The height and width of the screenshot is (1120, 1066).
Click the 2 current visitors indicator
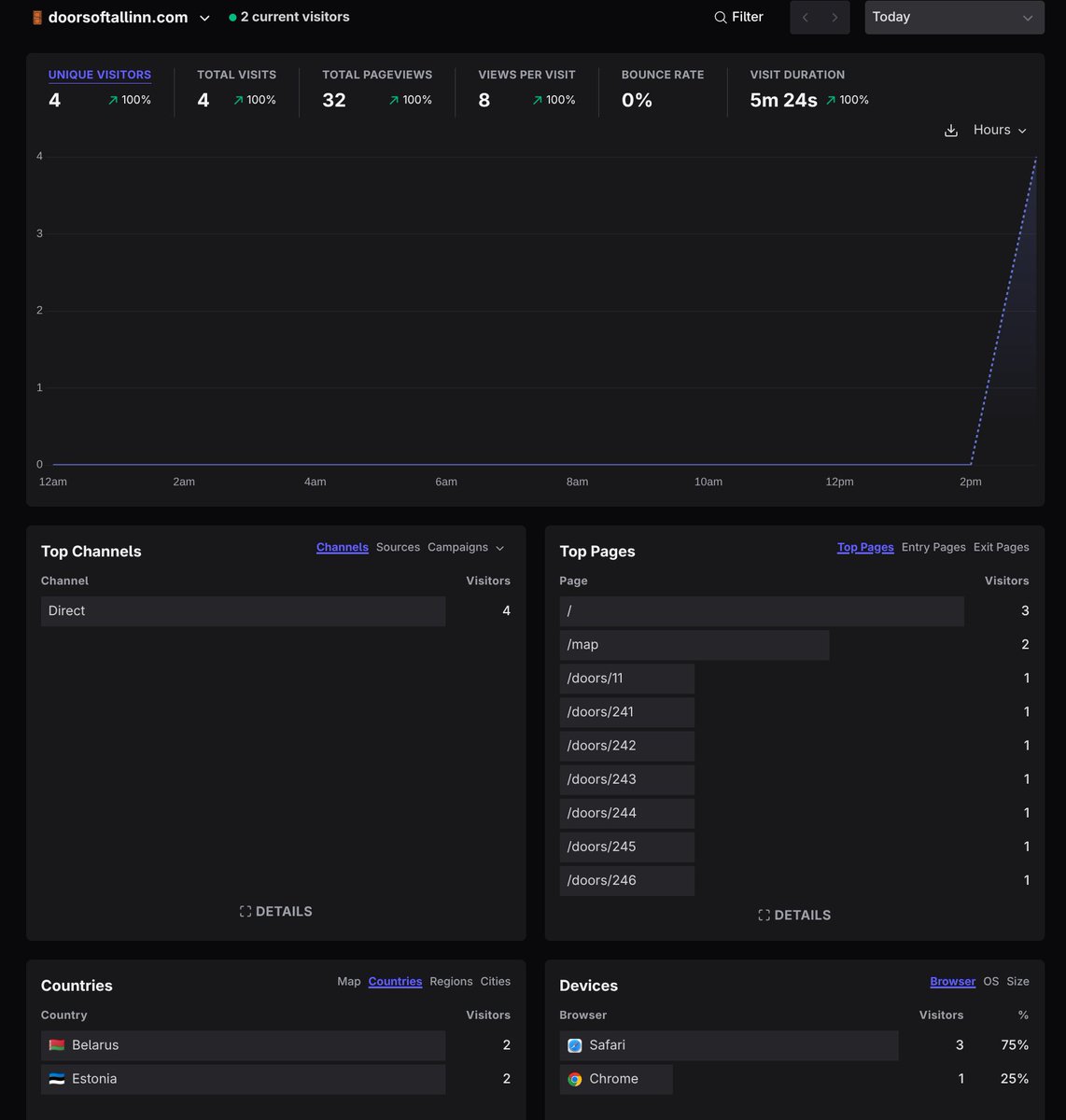click(x=289, y=17)
